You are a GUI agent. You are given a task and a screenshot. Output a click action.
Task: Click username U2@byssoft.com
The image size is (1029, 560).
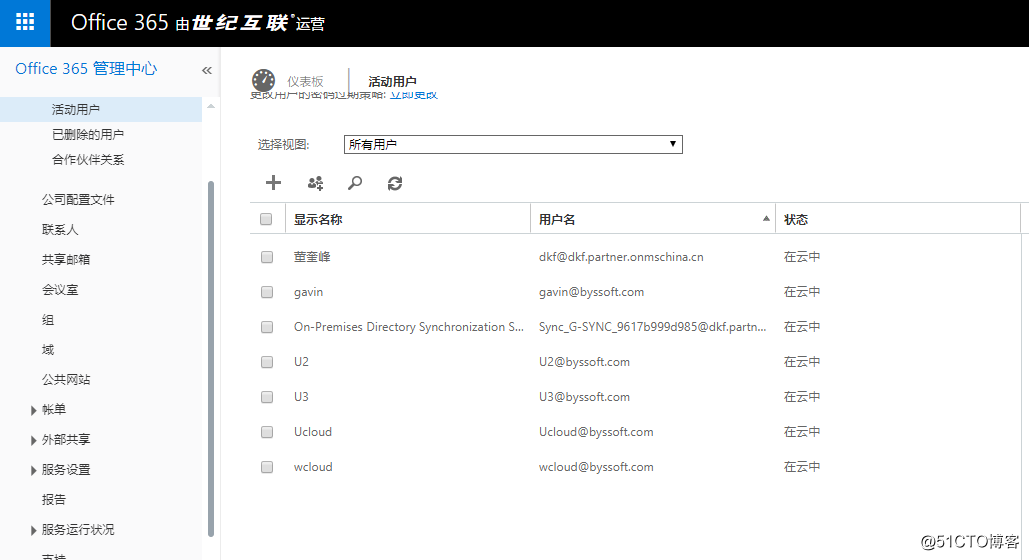(x=584, y=362)
